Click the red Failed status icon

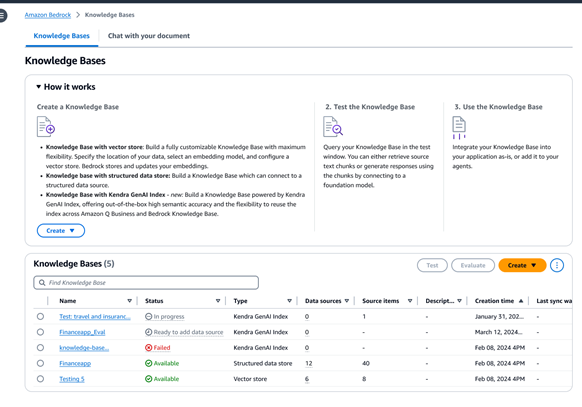click(x=148, y=348)
